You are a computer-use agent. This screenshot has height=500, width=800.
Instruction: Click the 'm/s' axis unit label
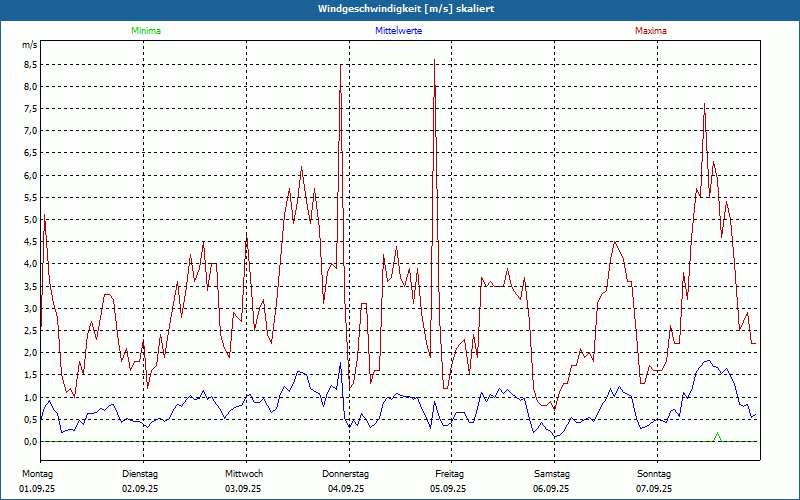click(x=30, y=45)
